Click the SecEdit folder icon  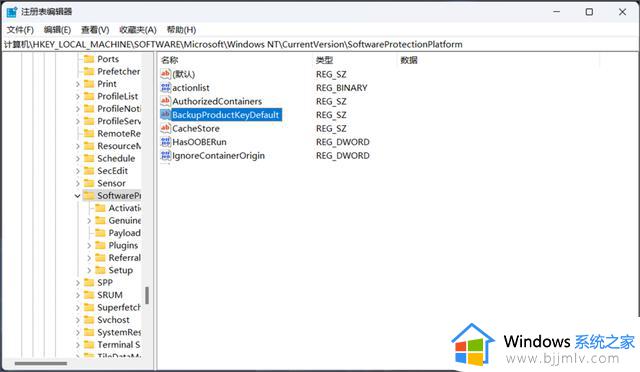pos(89,171)
